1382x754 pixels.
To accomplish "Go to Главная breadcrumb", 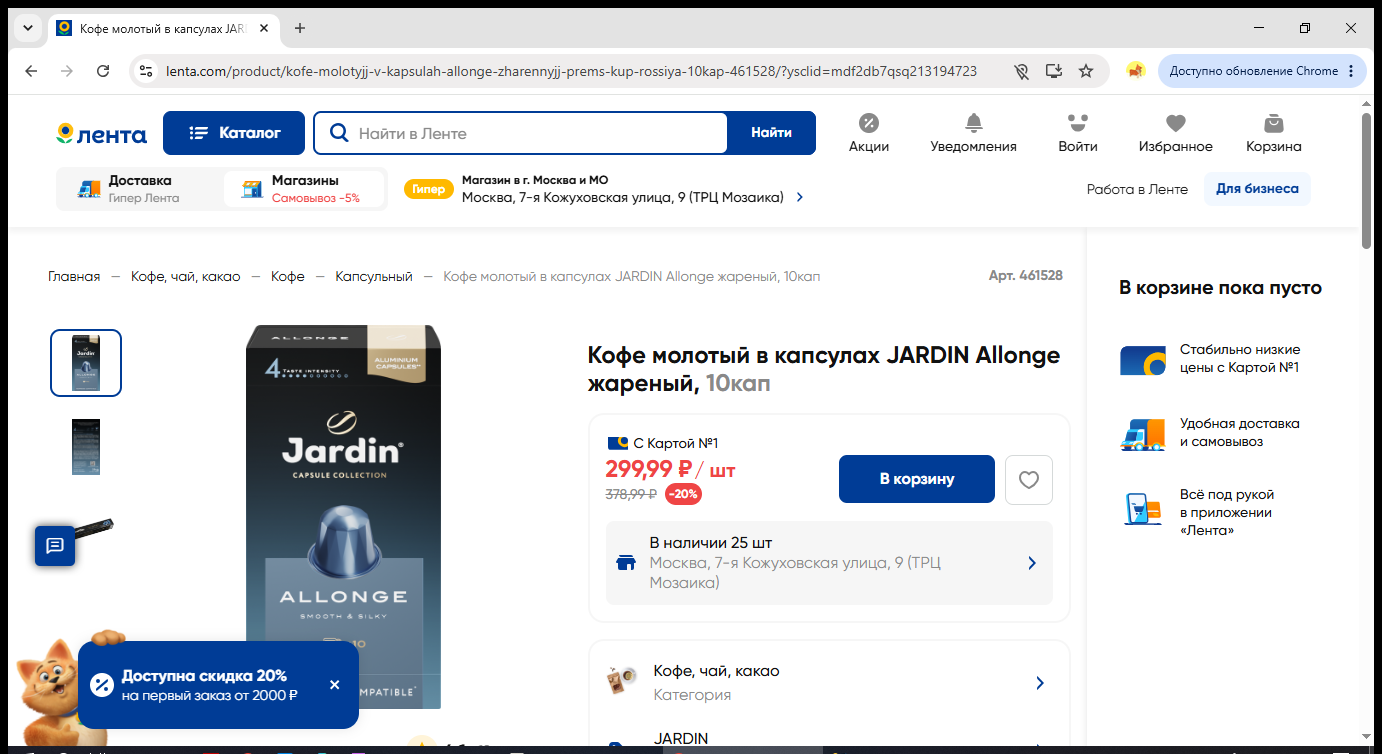I will tap(74, 276).
